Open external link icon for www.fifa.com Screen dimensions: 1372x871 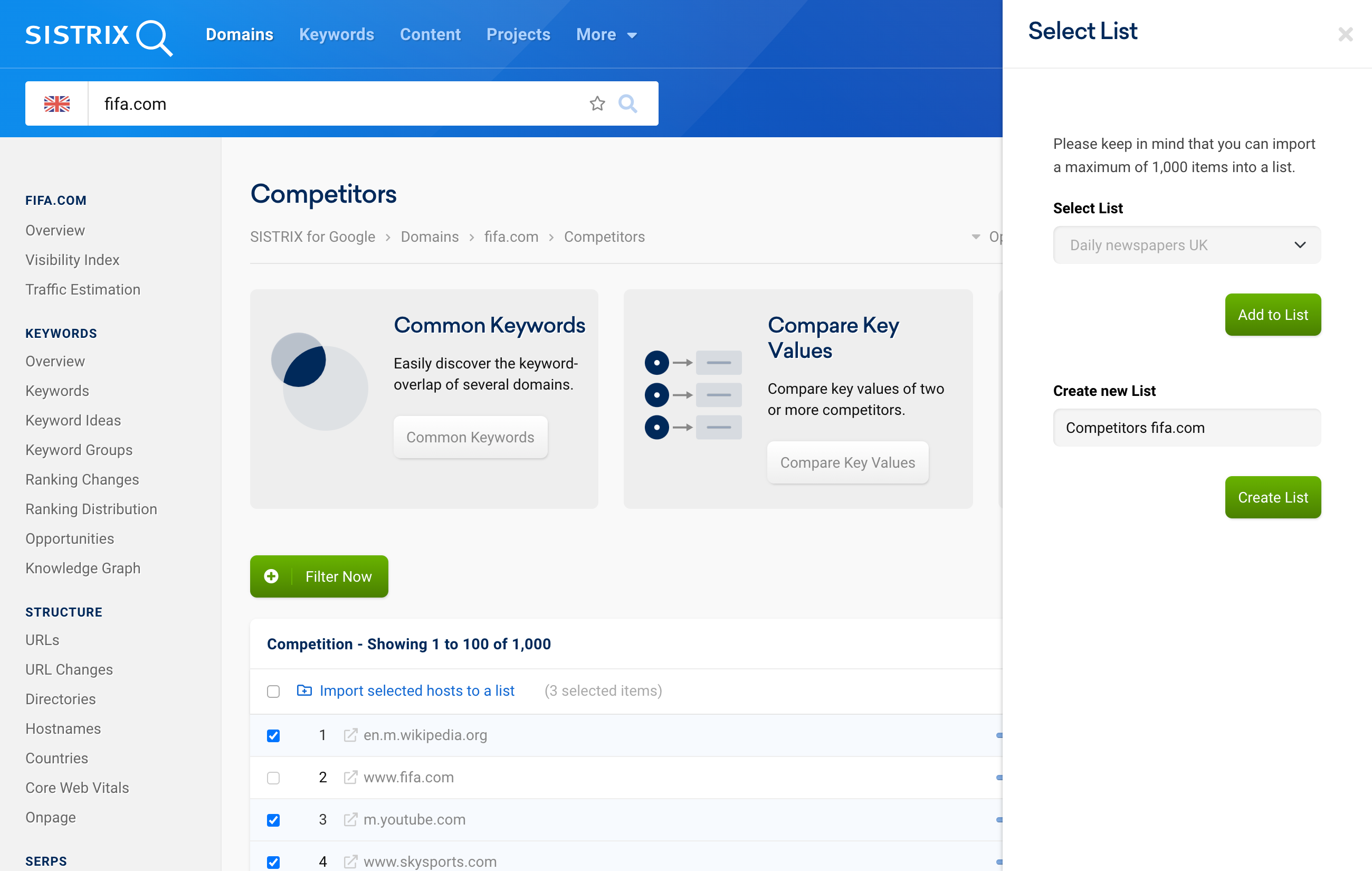tap(350, 777)
